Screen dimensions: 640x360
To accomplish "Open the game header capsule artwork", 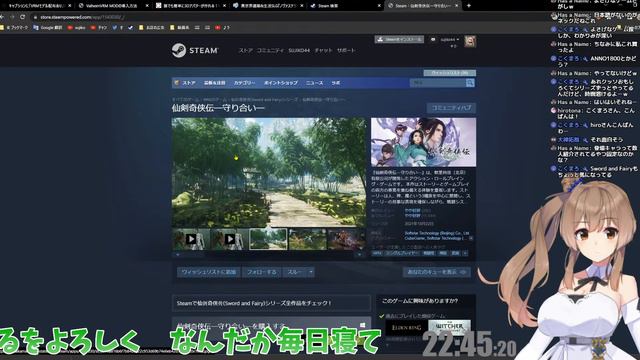I will point(423,142).
